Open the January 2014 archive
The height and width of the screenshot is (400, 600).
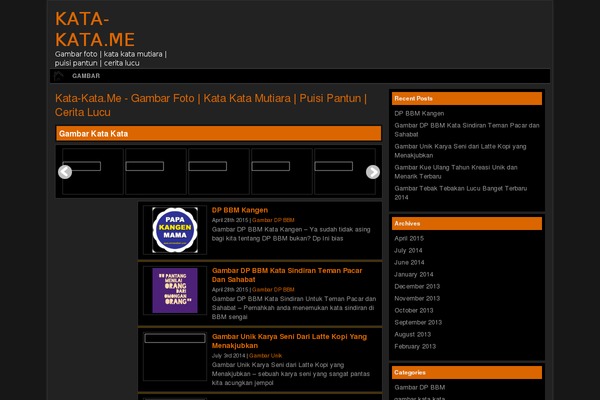(414, 274)
